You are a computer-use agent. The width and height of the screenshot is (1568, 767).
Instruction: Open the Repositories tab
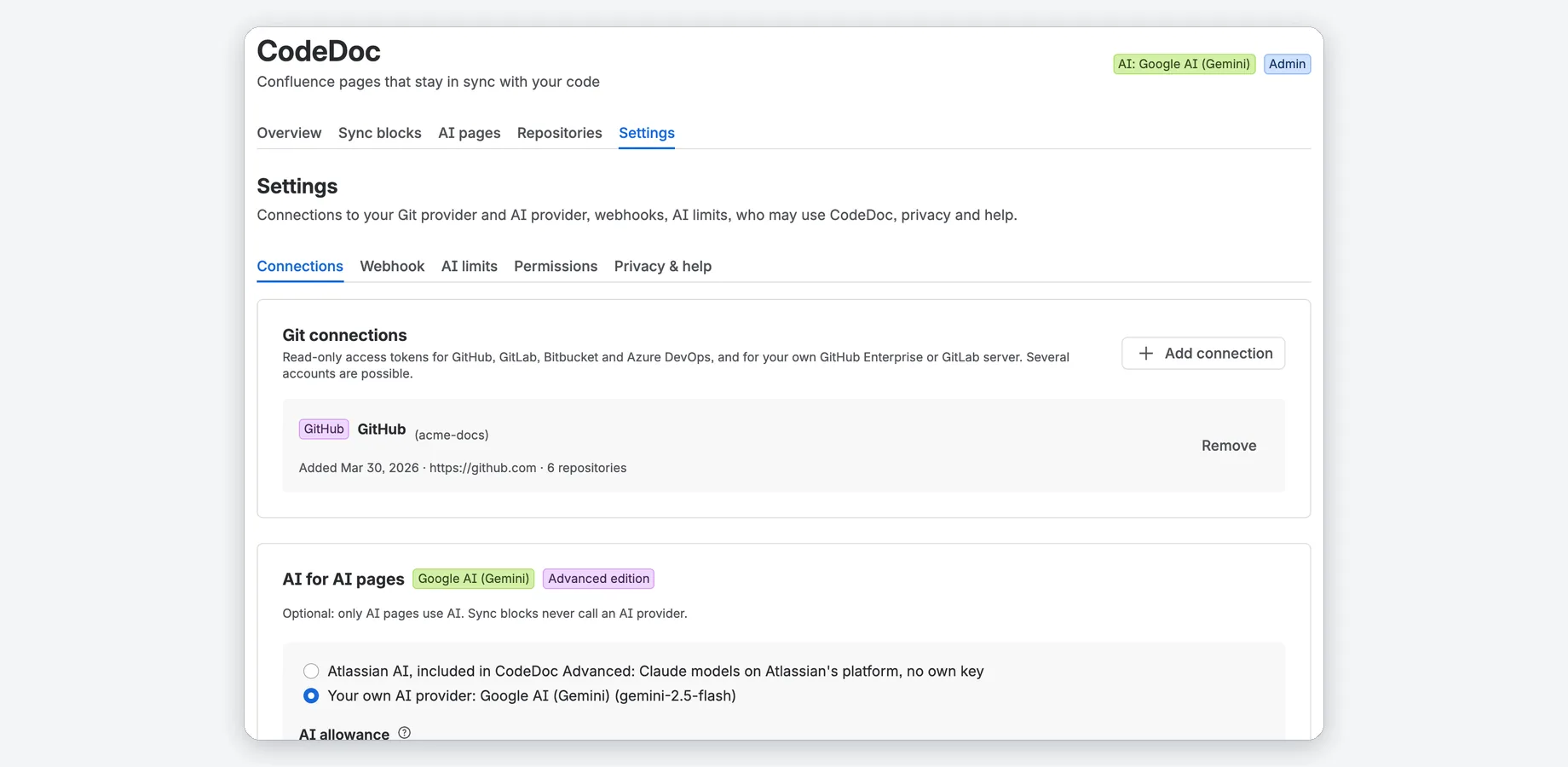[x=560, y=133]
